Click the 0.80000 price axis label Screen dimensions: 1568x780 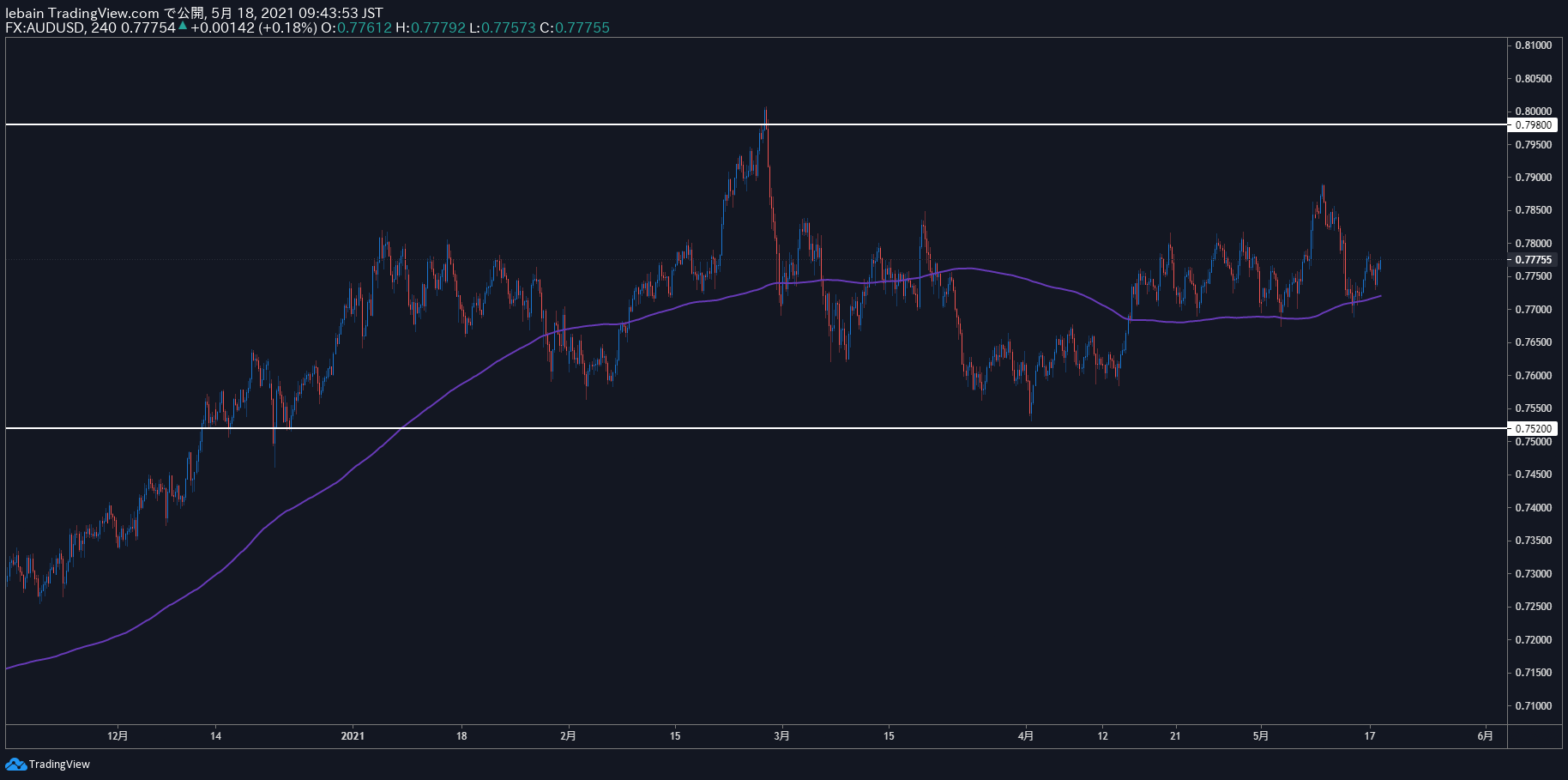(x=1534, y=112)
